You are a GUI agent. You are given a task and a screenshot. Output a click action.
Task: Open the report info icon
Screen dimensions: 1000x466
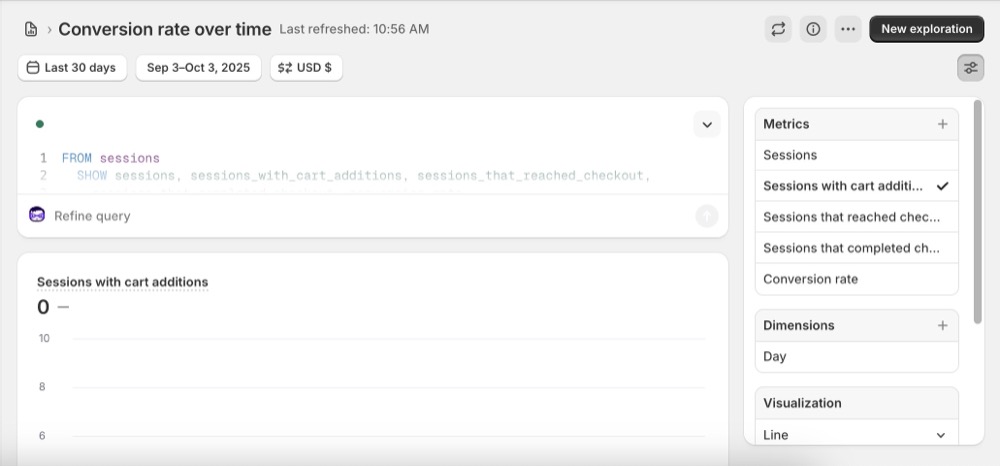point(813,29)
